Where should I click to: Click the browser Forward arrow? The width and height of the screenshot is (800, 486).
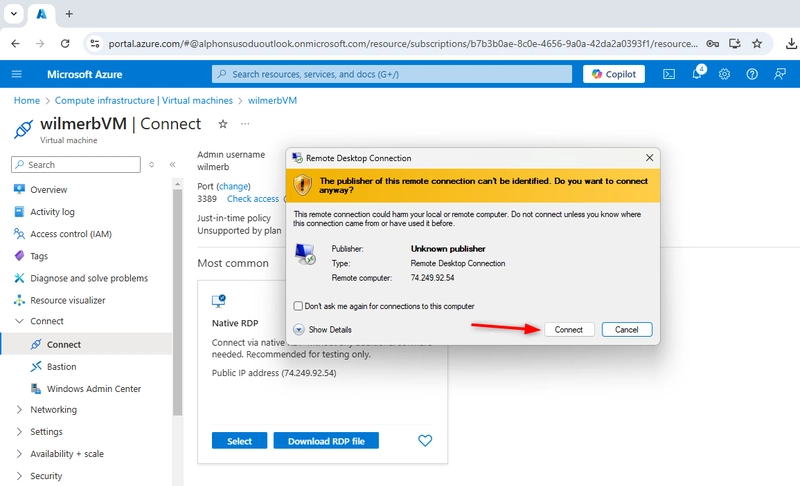pyautogui.click(x=40, y=43)
